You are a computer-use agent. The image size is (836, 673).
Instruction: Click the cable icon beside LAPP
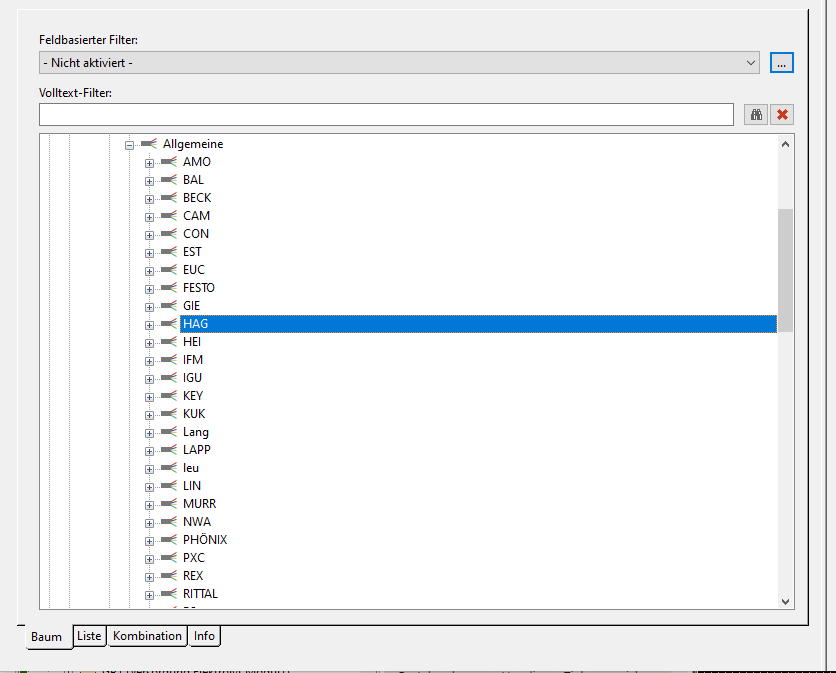(169, 450)
